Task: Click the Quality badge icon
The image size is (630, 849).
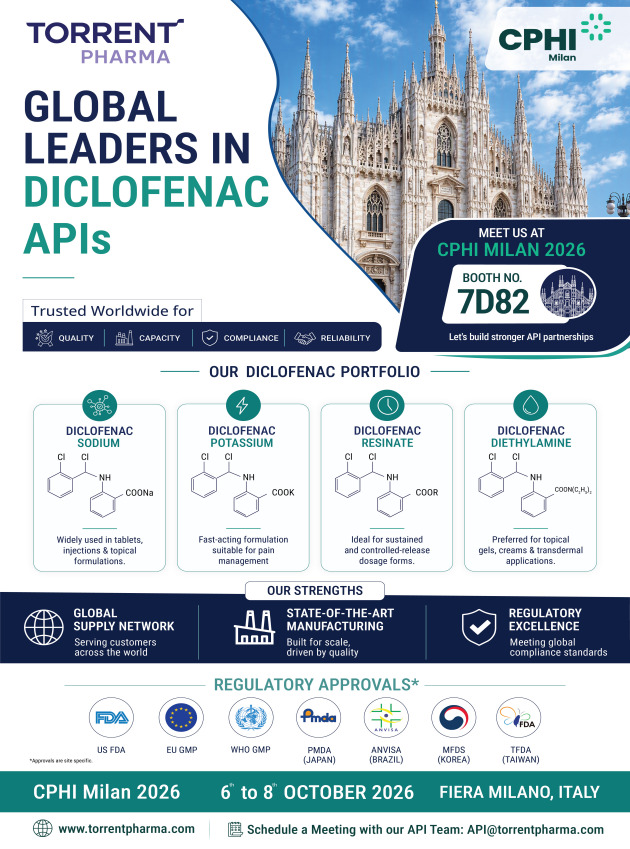Action: coord(44,338)
